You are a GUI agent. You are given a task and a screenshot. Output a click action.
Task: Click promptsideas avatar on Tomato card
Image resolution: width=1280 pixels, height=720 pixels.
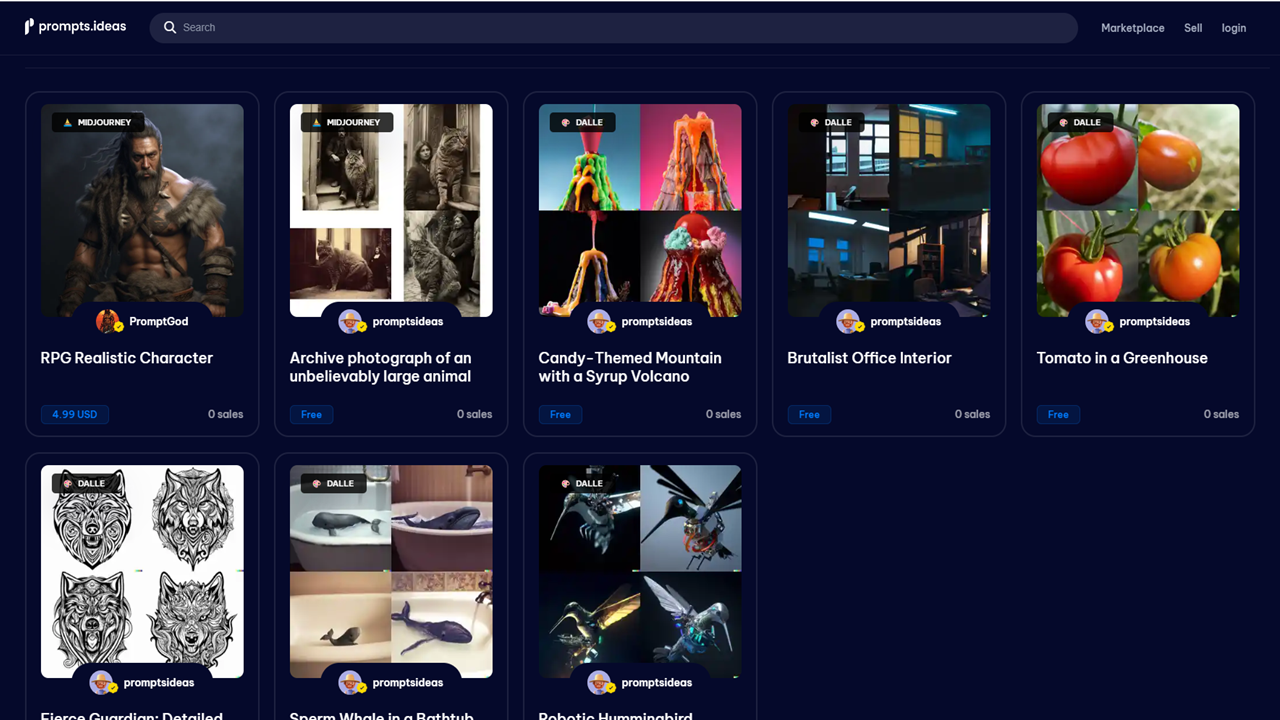point(1098,321)
